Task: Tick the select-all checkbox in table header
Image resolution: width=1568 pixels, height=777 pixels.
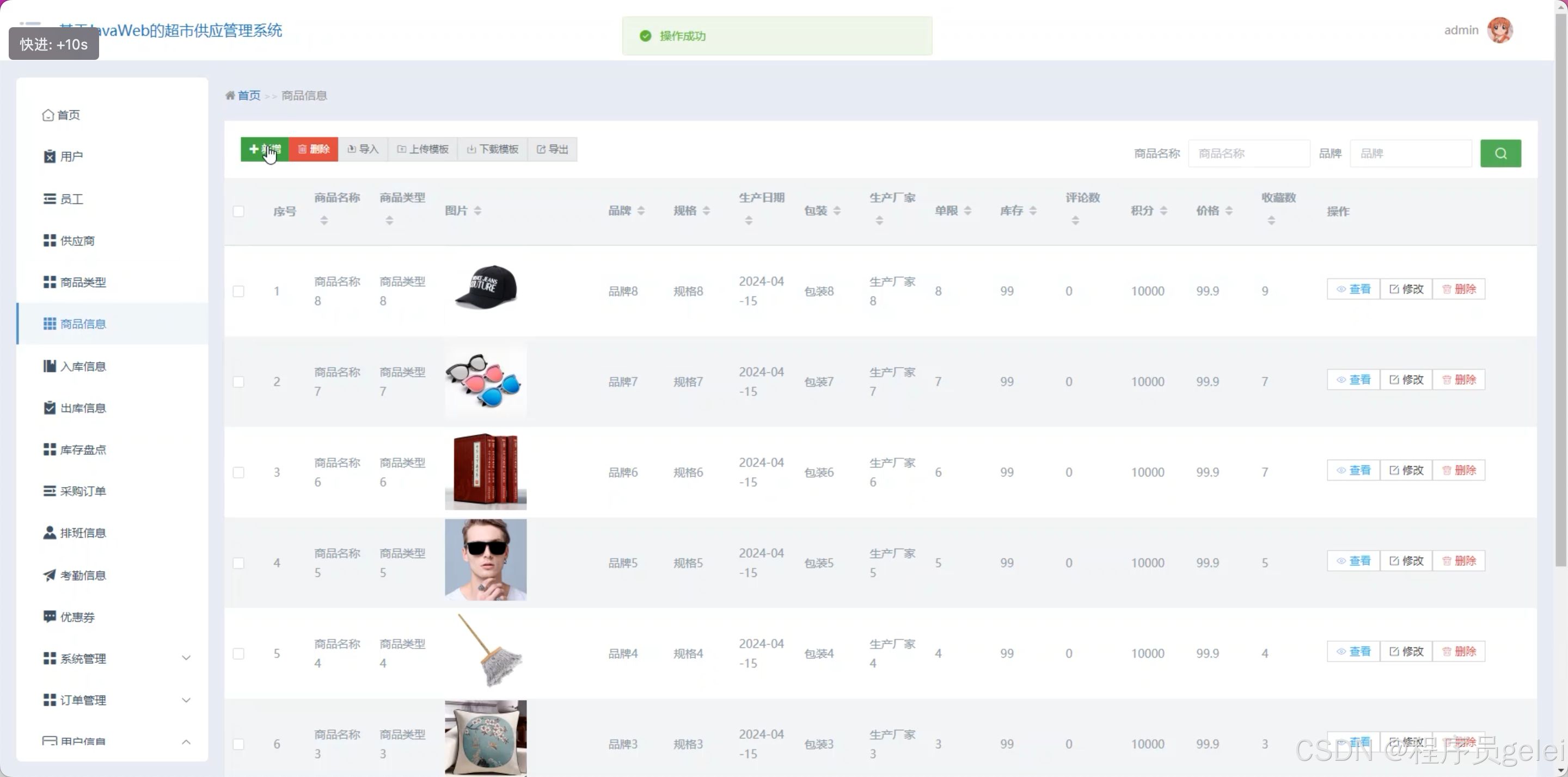Action: coord(238,211)
